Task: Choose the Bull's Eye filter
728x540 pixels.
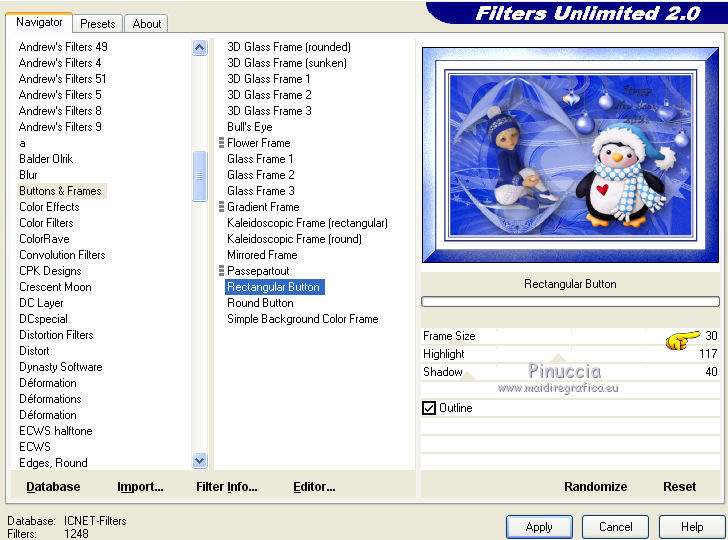Action: point(250,127)
